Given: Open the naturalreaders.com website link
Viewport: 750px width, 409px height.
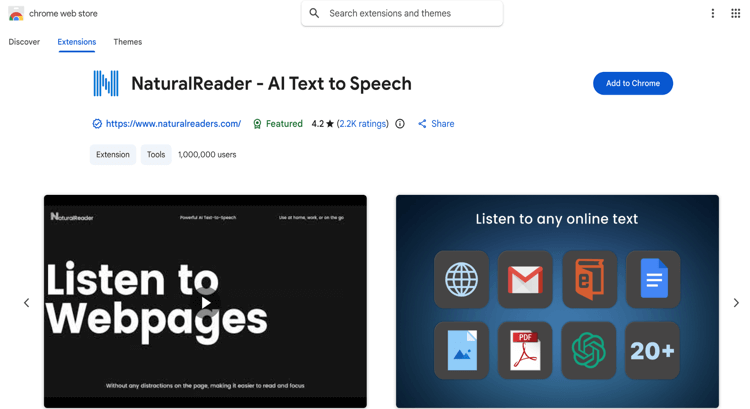Looking at the screenshot, I should coord(173,124).
